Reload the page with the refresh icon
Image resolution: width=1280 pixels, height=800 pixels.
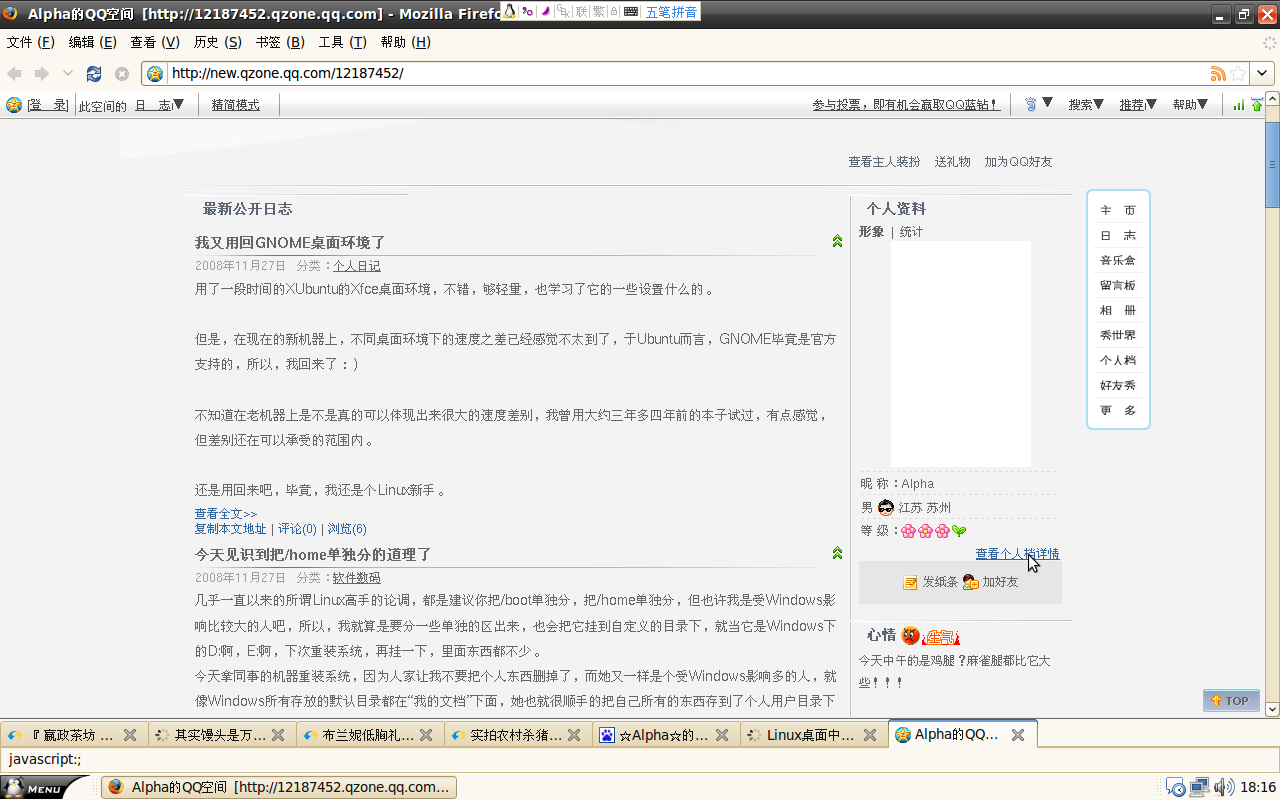coord(94,74)
